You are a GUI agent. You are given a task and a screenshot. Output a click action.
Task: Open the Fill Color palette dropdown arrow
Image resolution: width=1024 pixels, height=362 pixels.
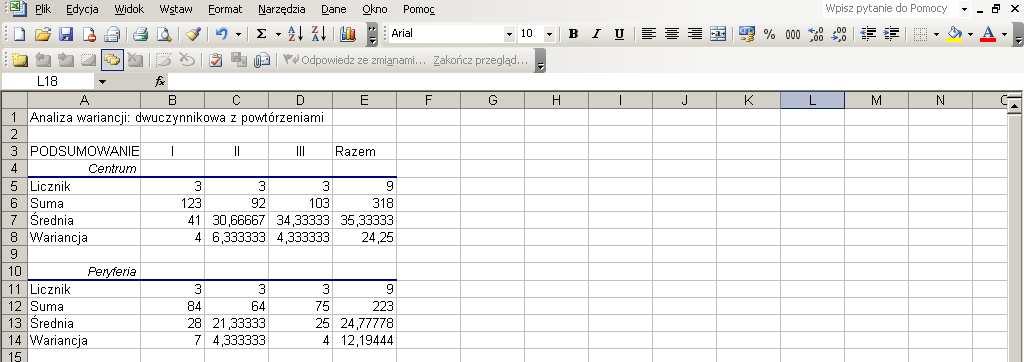pos(970,34)
